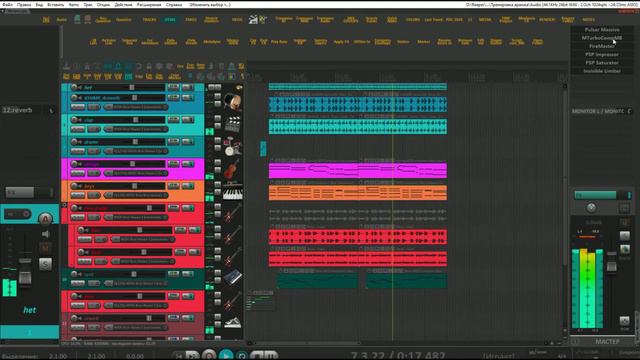Screen dimensions: 640x360
Task: Open the input selector on drums track
Action: coord(136,151)
